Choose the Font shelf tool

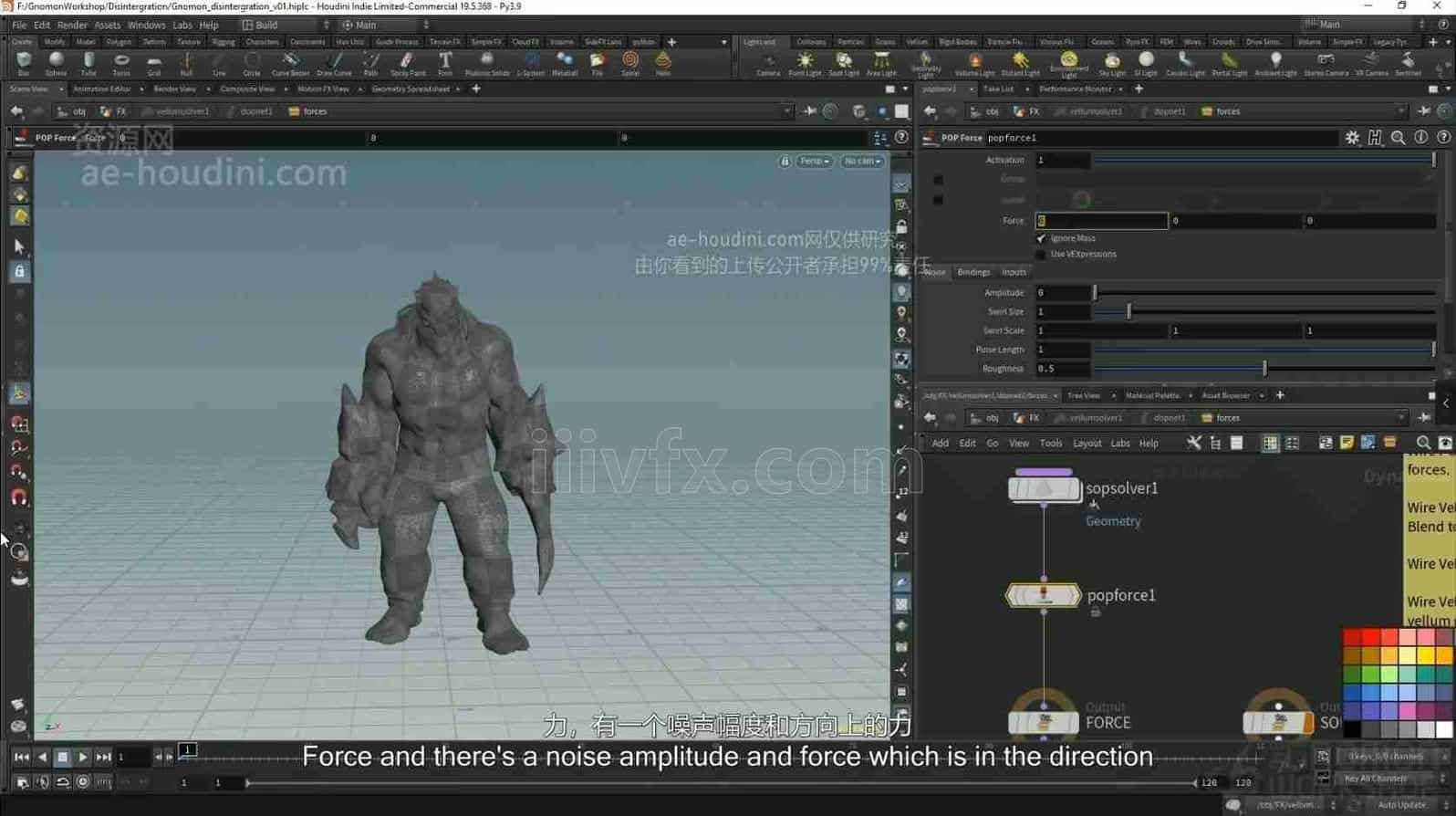(445, 63)
